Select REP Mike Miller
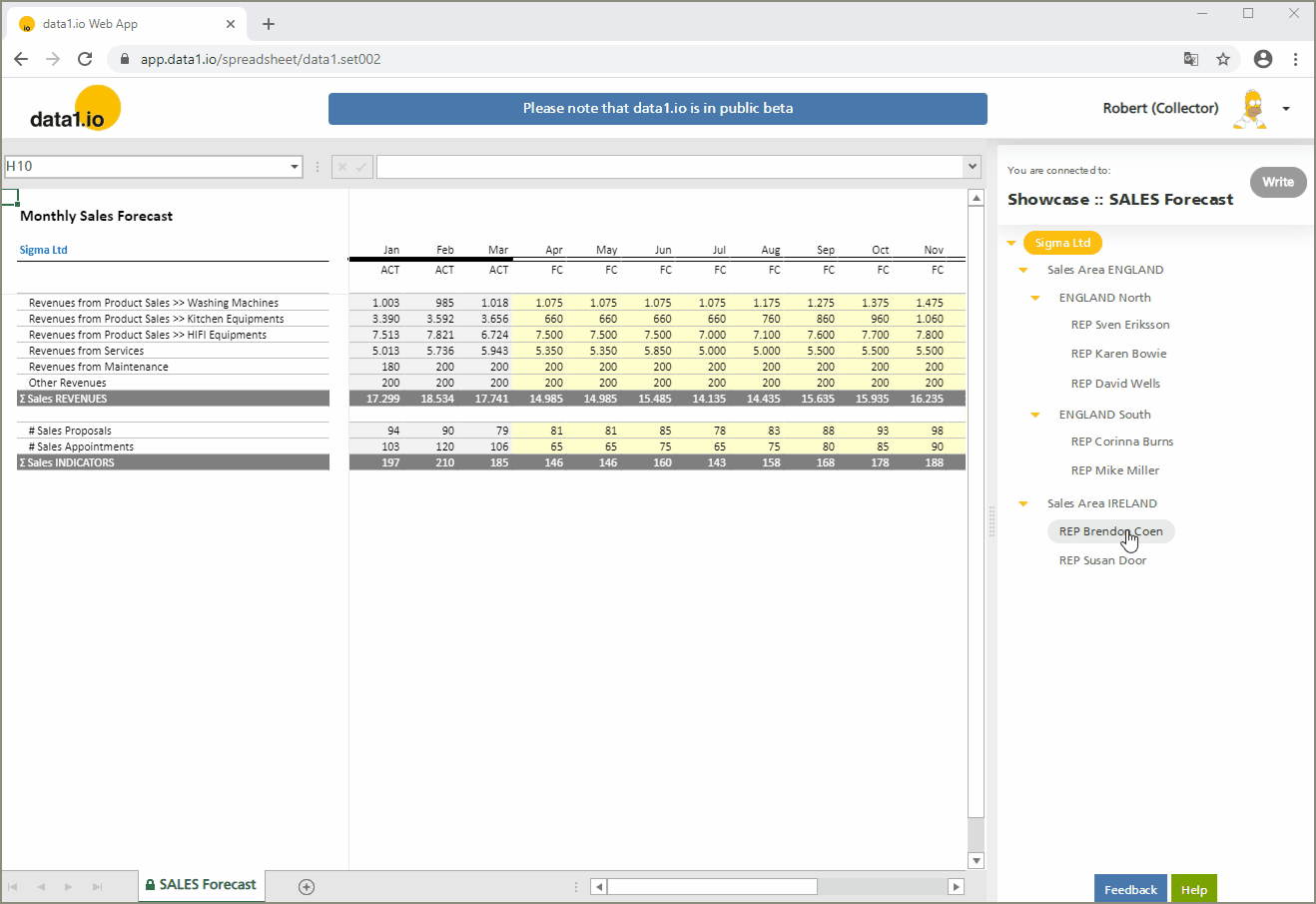 1115,470
